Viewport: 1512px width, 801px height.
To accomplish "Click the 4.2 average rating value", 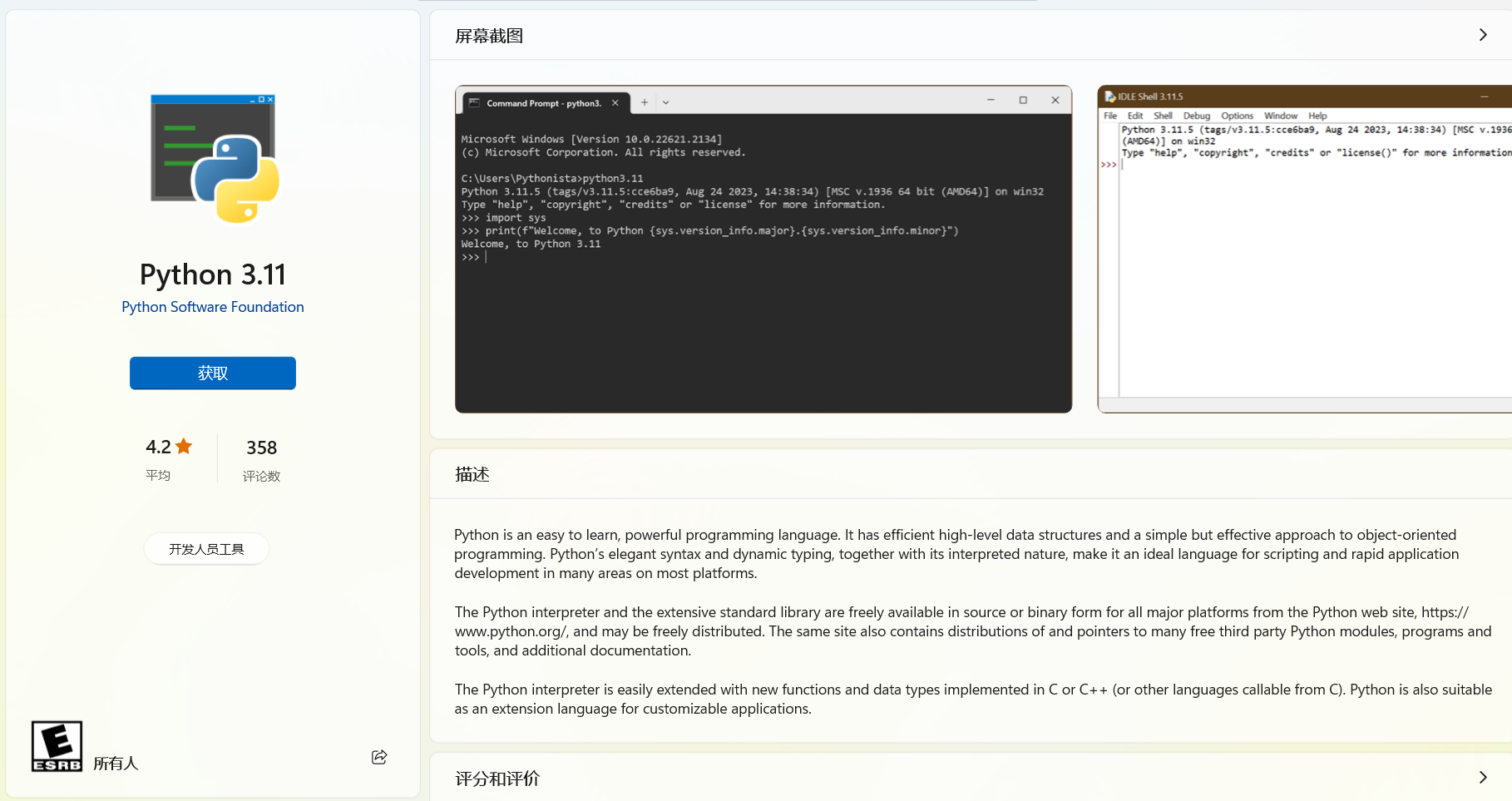I will tap(158, 447).
